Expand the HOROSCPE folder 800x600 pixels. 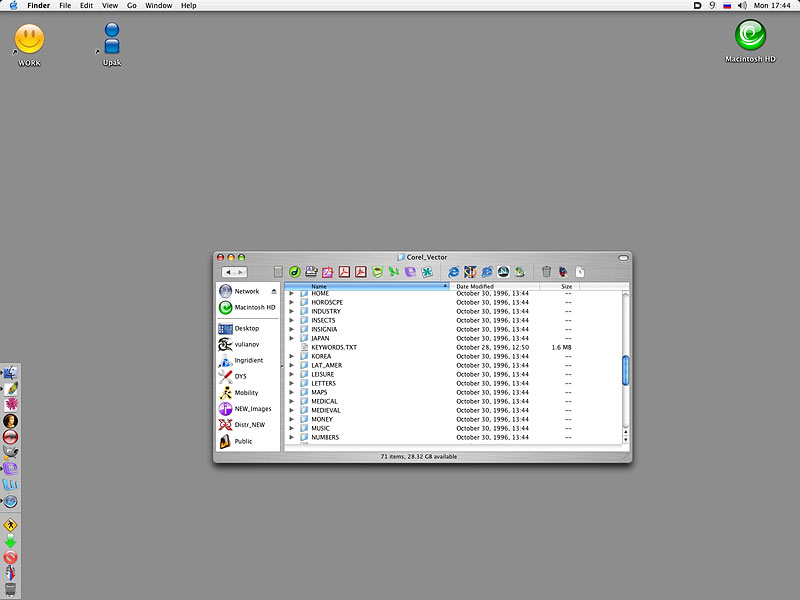click(x=292, y=303)
